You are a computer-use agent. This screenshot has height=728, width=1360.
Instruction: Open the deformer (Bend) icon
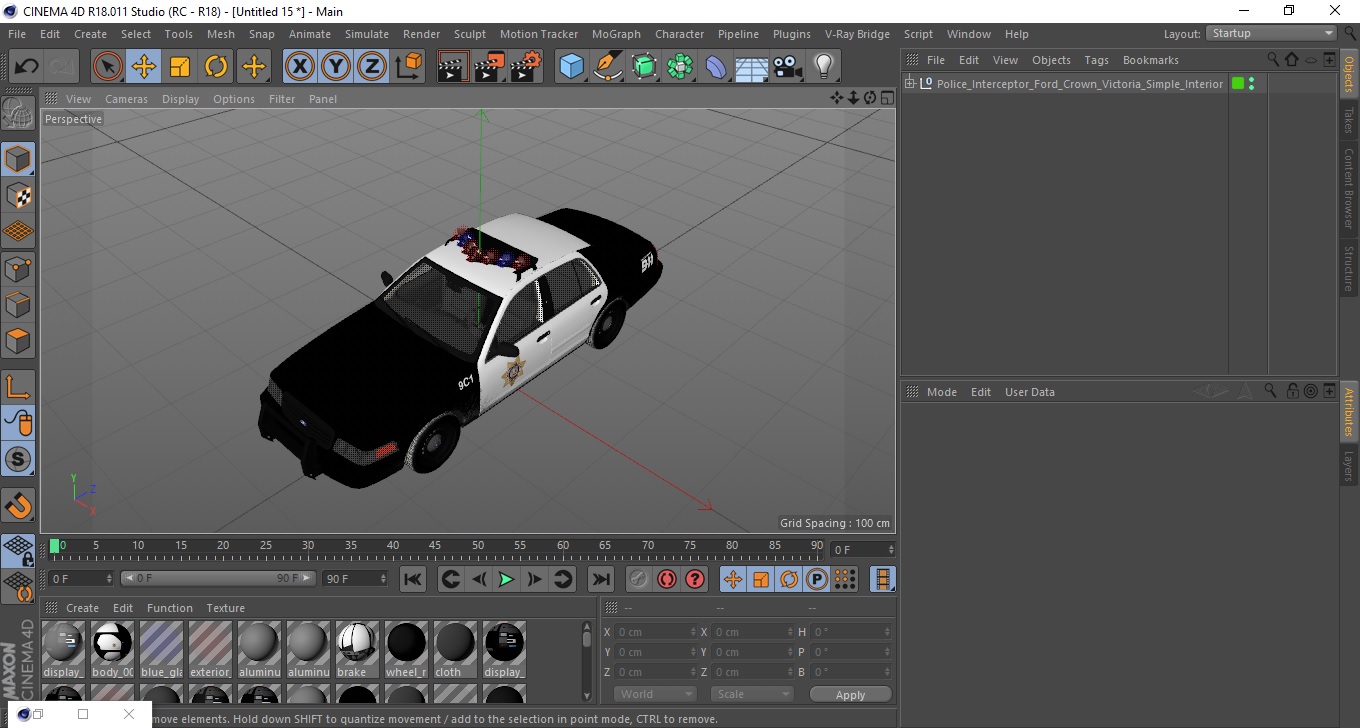click(716, 67)
